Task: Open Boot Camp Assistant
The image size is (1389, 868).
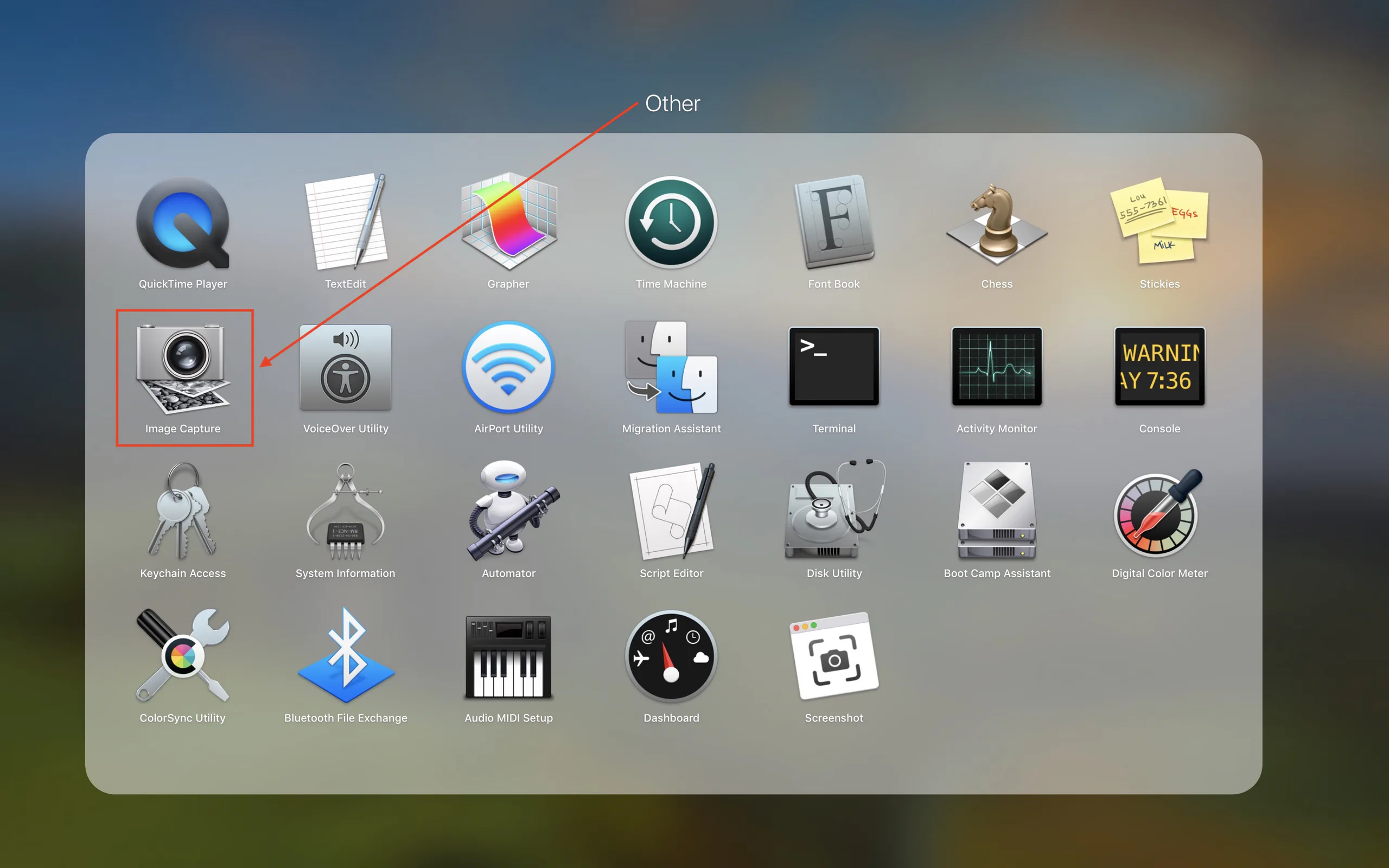Action: pos(997,510)
